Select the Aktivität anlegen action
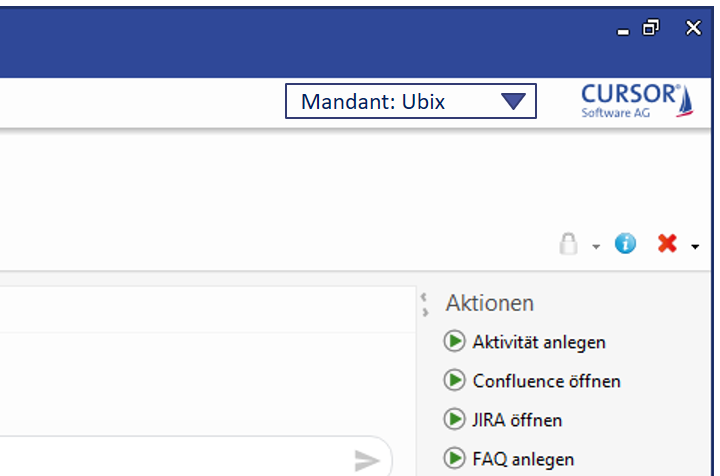 pos(539,342)
